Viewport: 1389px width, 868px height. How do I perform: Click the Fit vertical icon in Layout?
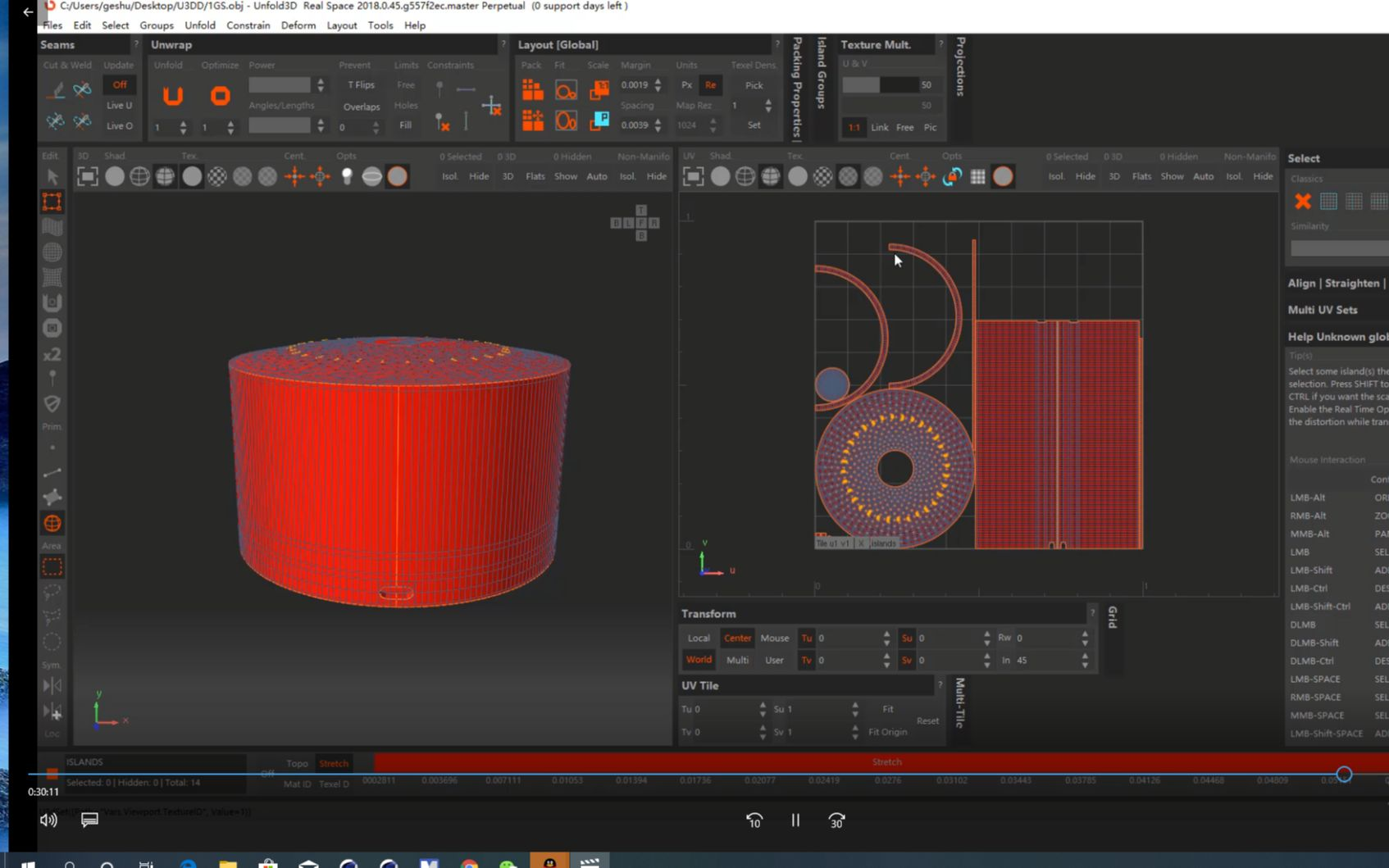click(x=566, y=120)
